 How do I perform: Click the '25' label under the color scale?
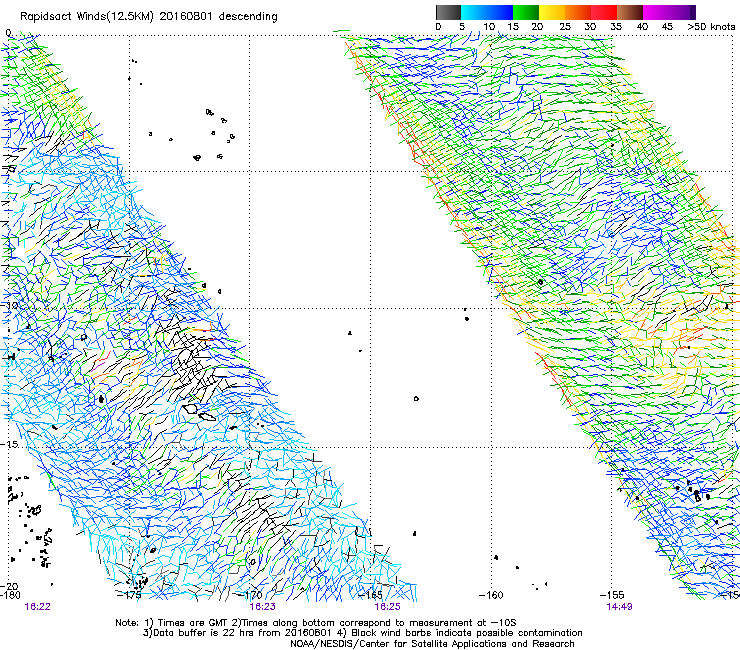click(564, 27)
